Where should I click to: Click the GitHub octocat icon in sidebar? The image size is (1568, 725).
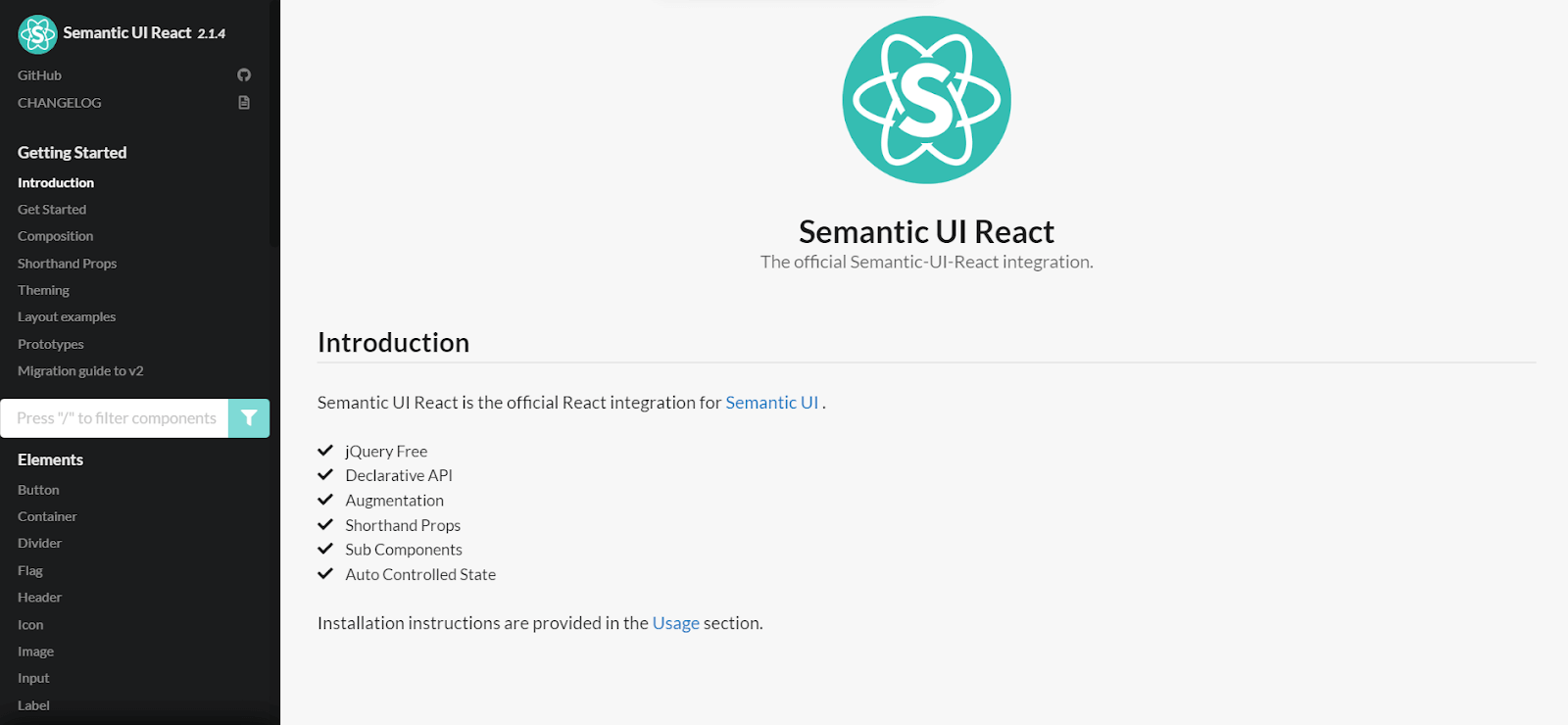pyautogui.click(x=243, y=74)
